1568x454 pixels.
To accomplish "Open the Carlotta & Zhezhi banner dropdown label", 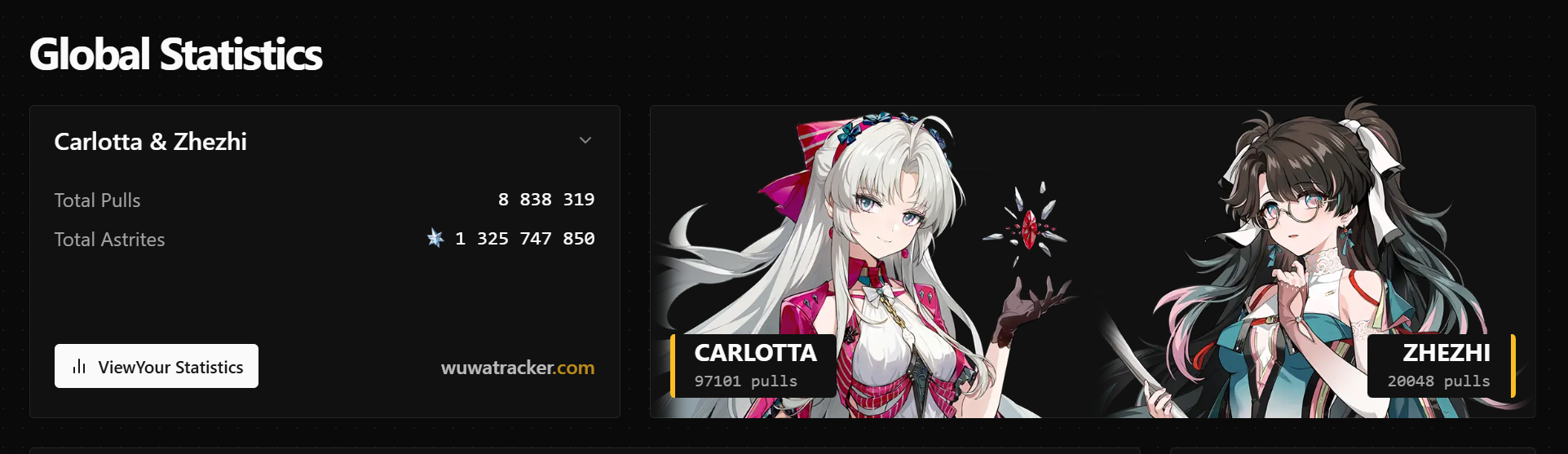I will point(151,142).
